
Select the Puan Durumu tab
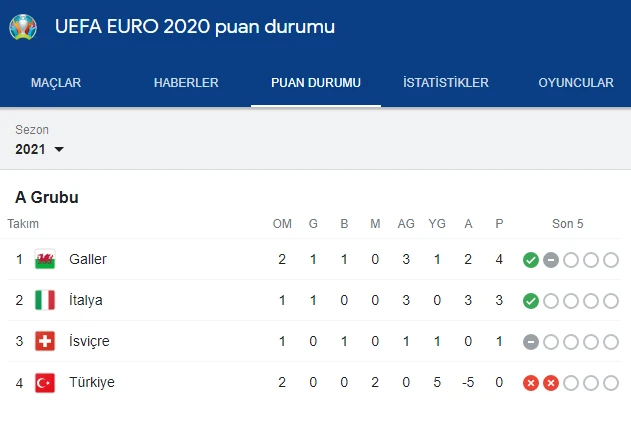point(316,83)
